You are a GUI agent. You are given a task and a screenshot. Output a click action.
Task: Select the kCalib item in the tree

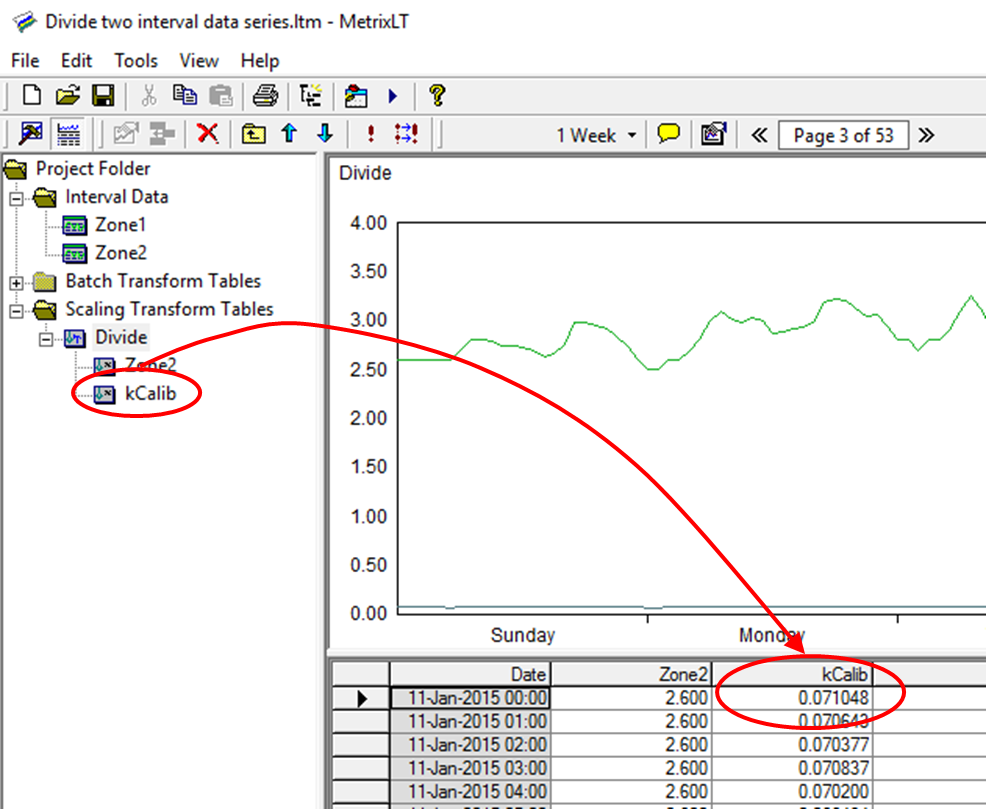pyautogui.click(x=150, y=394)
